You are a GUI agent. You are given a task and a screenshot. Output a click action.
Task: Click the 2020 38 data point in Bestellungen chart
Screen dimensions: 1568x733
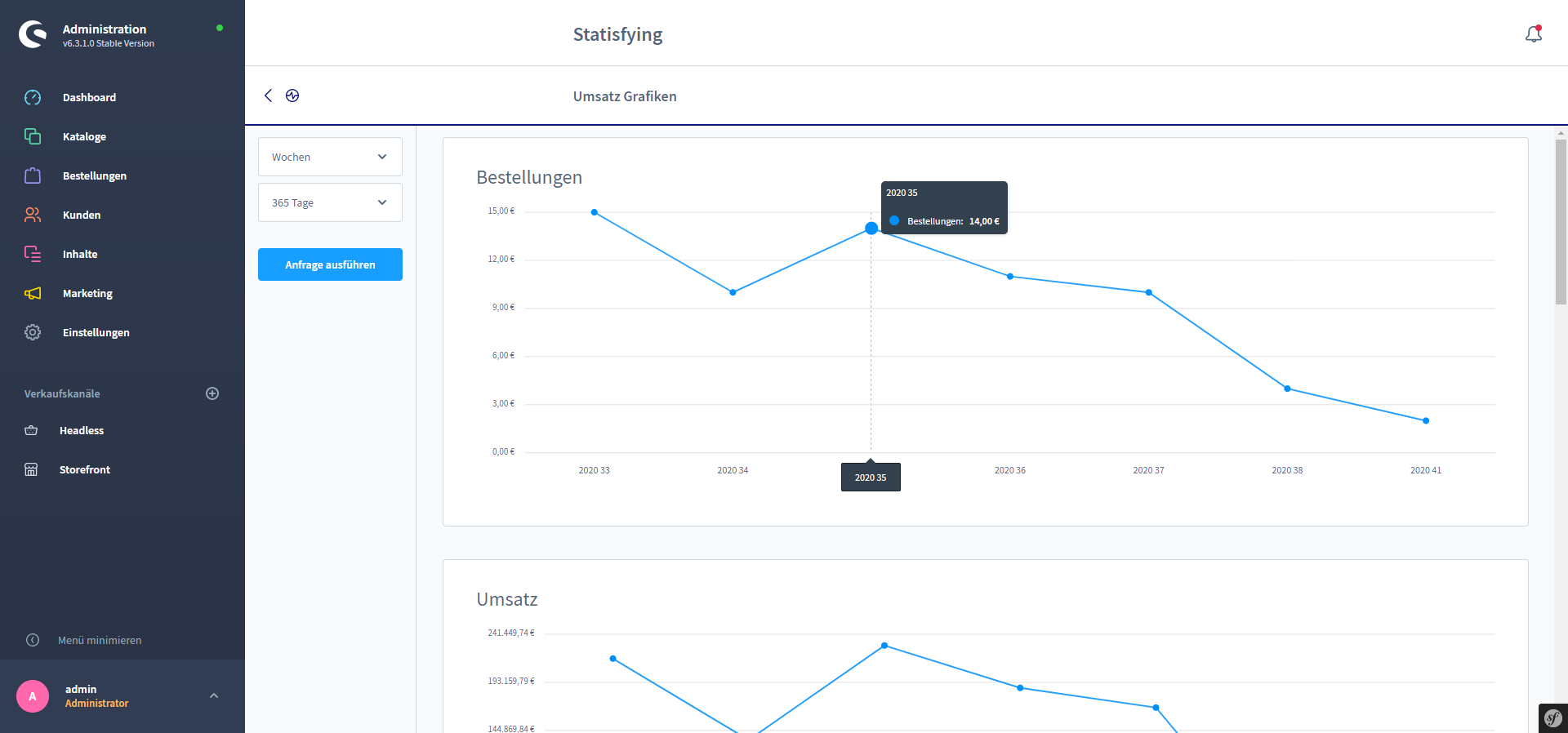click(x=1287, y=389)
